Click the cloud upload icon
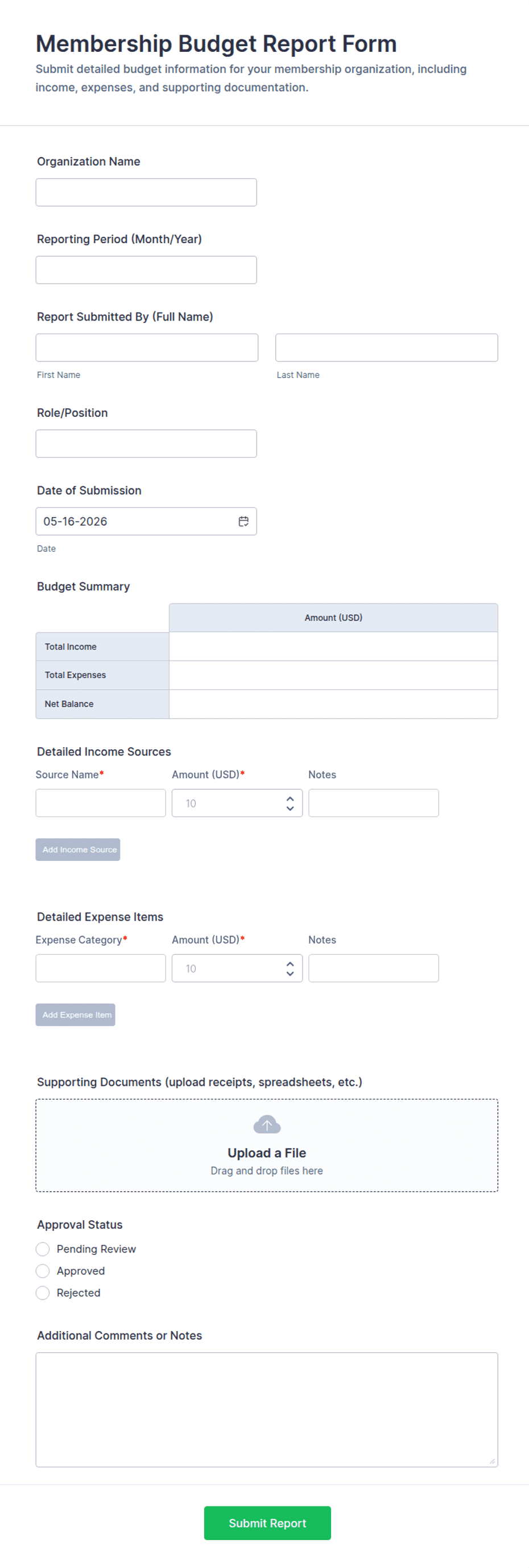The width and height of the screenshot is (529, 1568). point(267,1124)
